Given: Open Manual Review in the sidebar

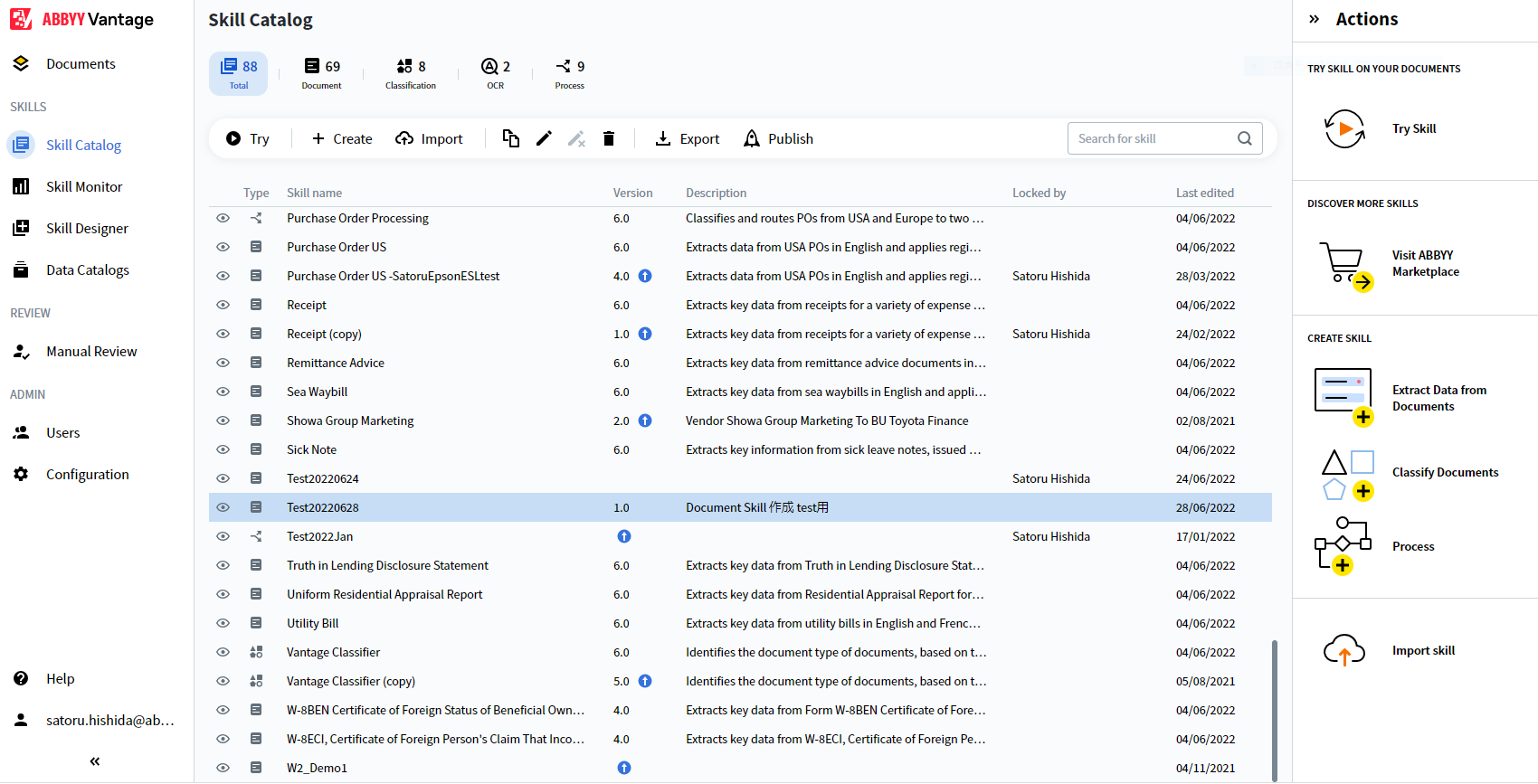Looking at the screenshot, I should (91, 351).
